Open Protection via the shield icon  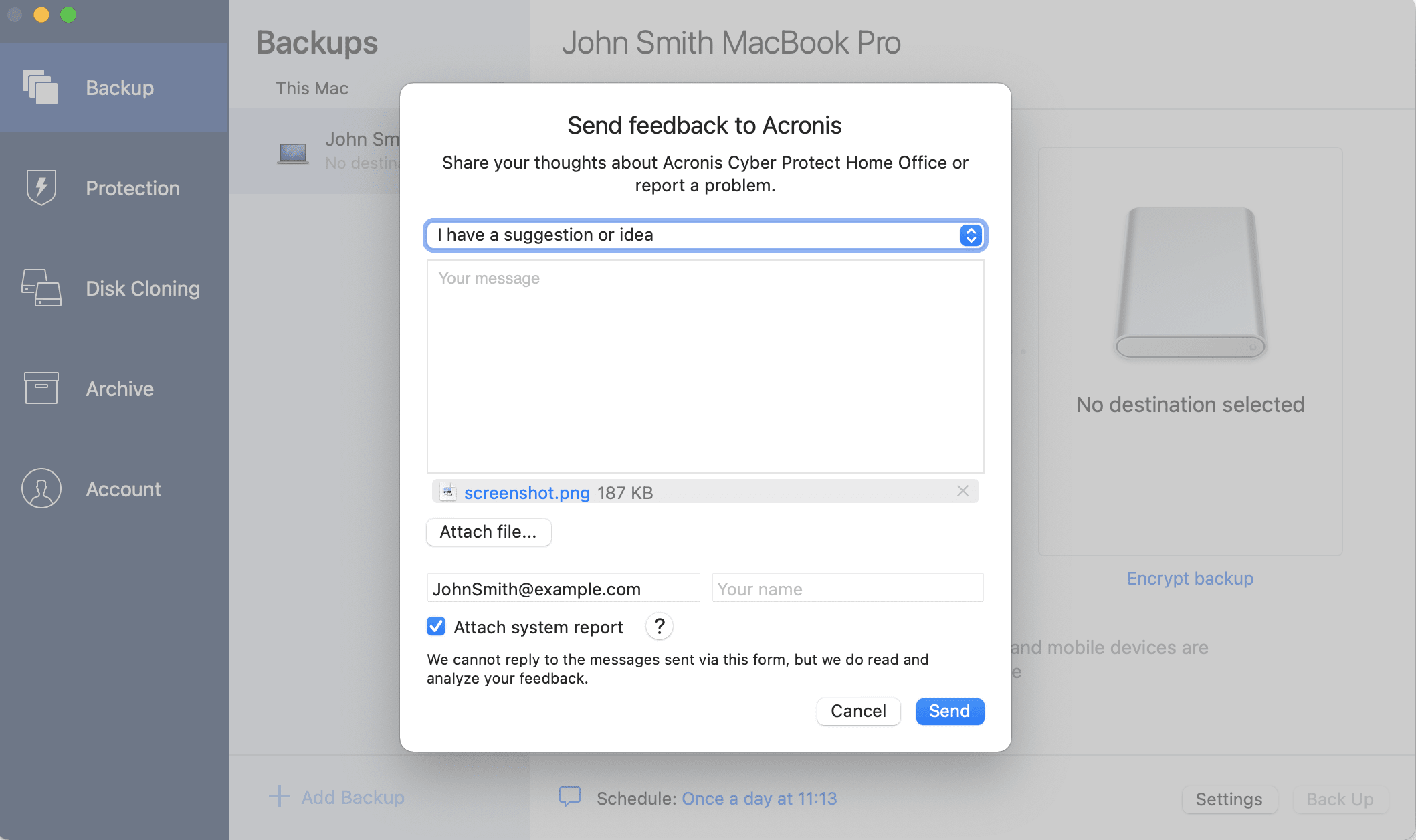click(x=40, y=188)
